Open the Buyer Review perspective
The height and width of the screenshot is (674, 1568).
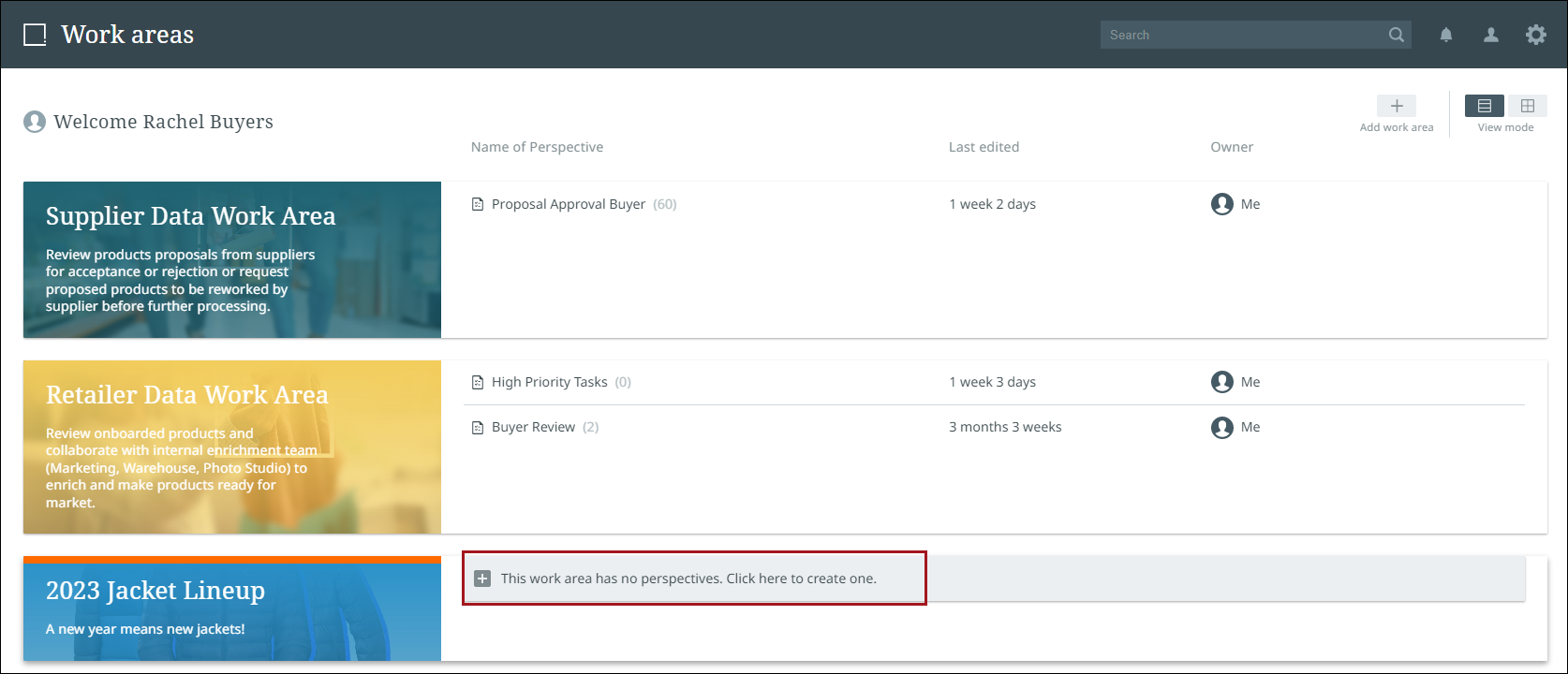[x=534, y=427]
